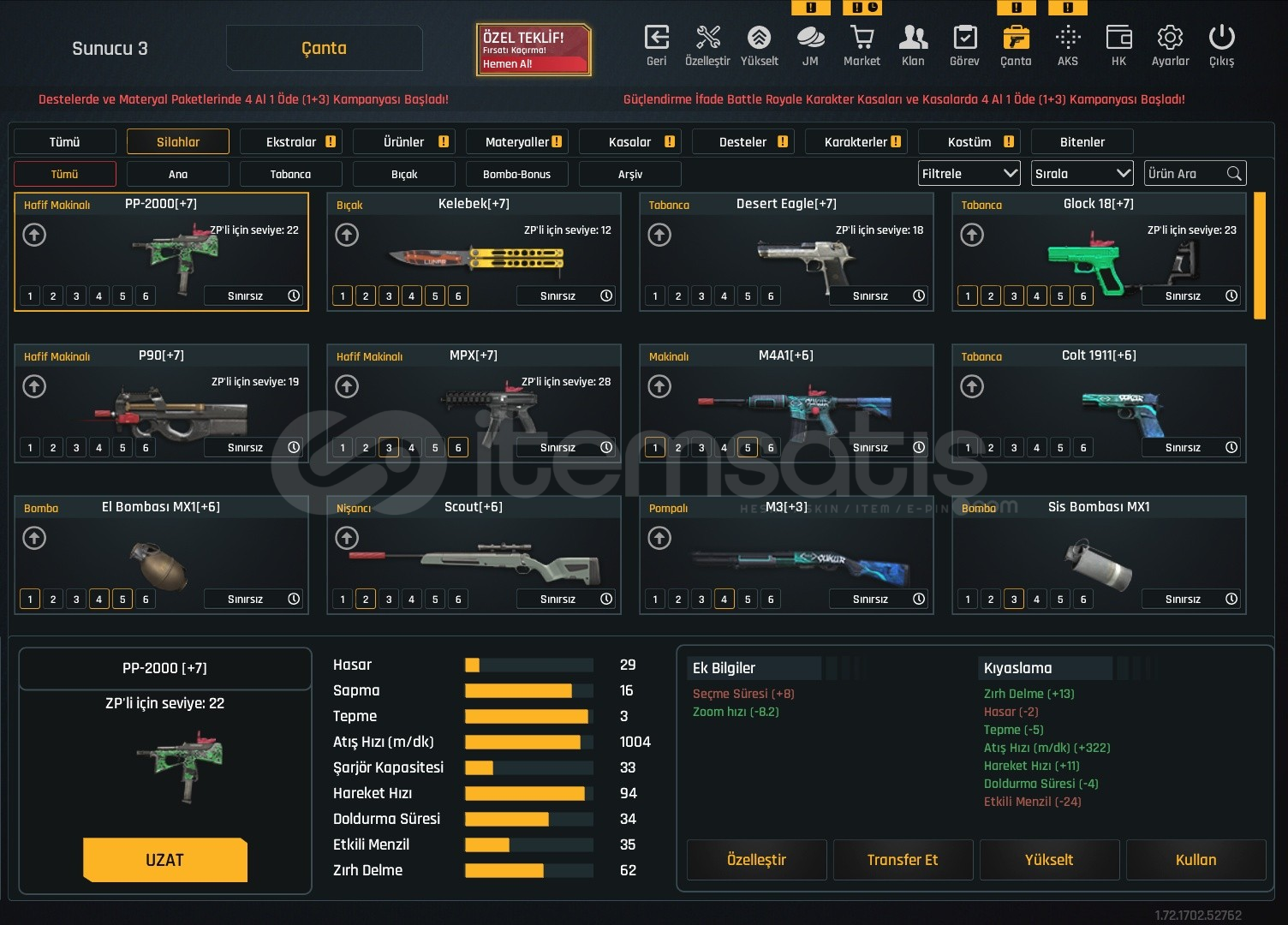Click upgrade arrow on M4A1[+6] card
The height and width of the screenshot is (925, 1288).
tap(659, 386)
